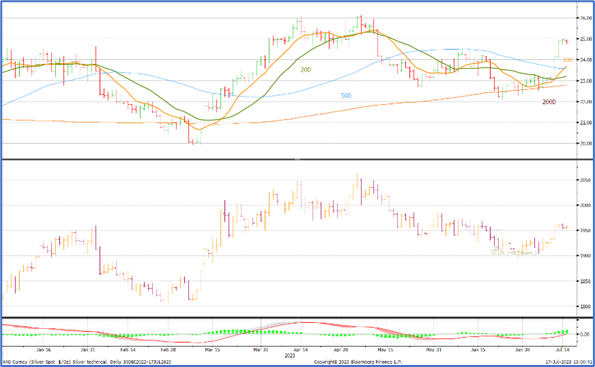Image resolution: width=595 pixels, height=367 pixels.
Task: Click the 1800 axis label in the middle chart
Action: (586, 306)
